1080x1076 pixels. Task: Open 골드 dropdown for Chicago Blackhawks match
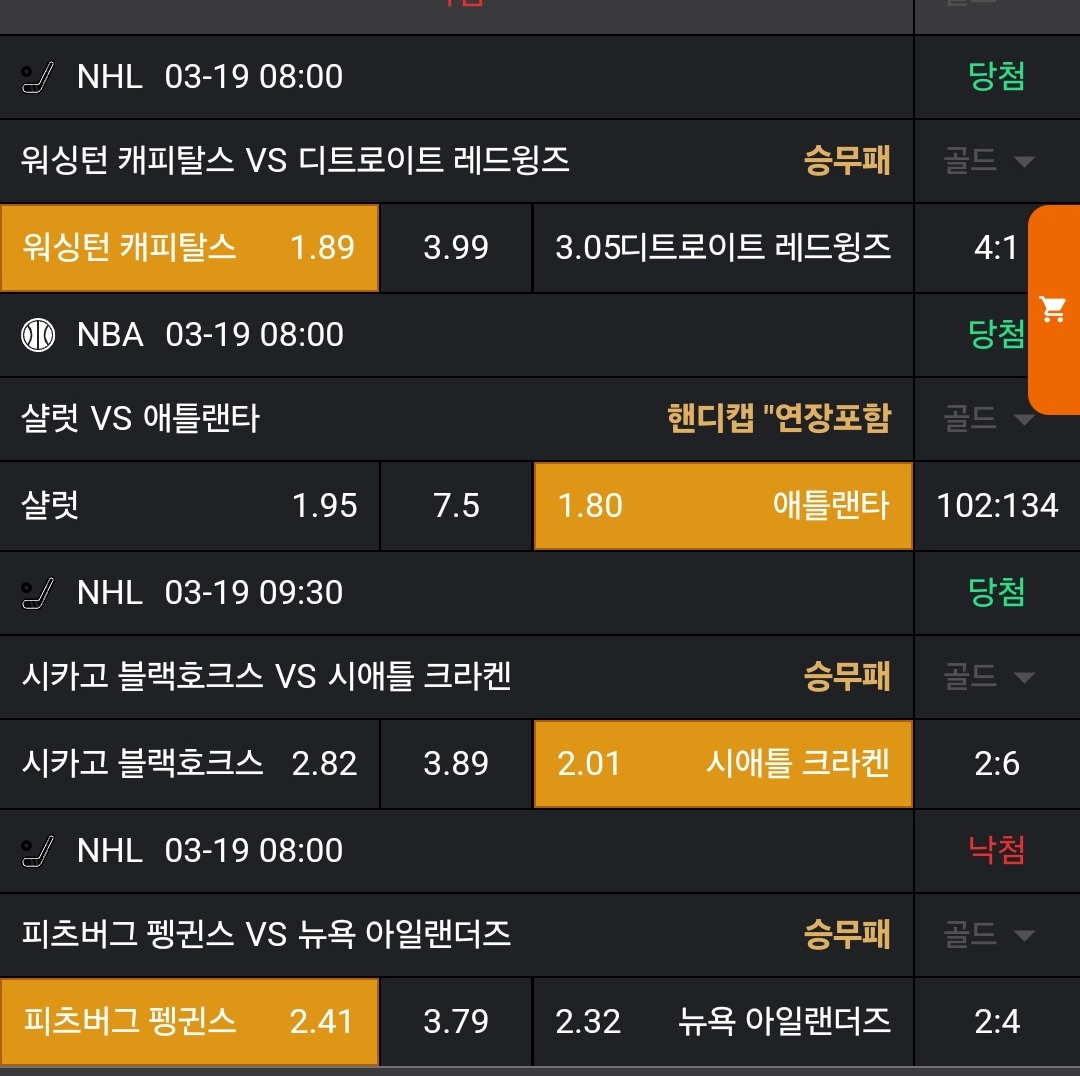pyautogui.click(x=989, y=677)
